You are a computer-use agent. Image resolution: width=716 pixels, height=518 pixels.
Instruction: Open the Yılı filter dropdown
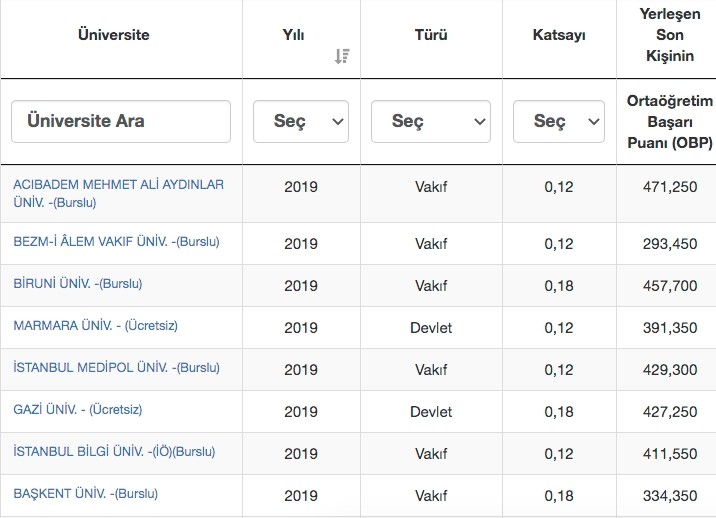click(x=301, y=122)
